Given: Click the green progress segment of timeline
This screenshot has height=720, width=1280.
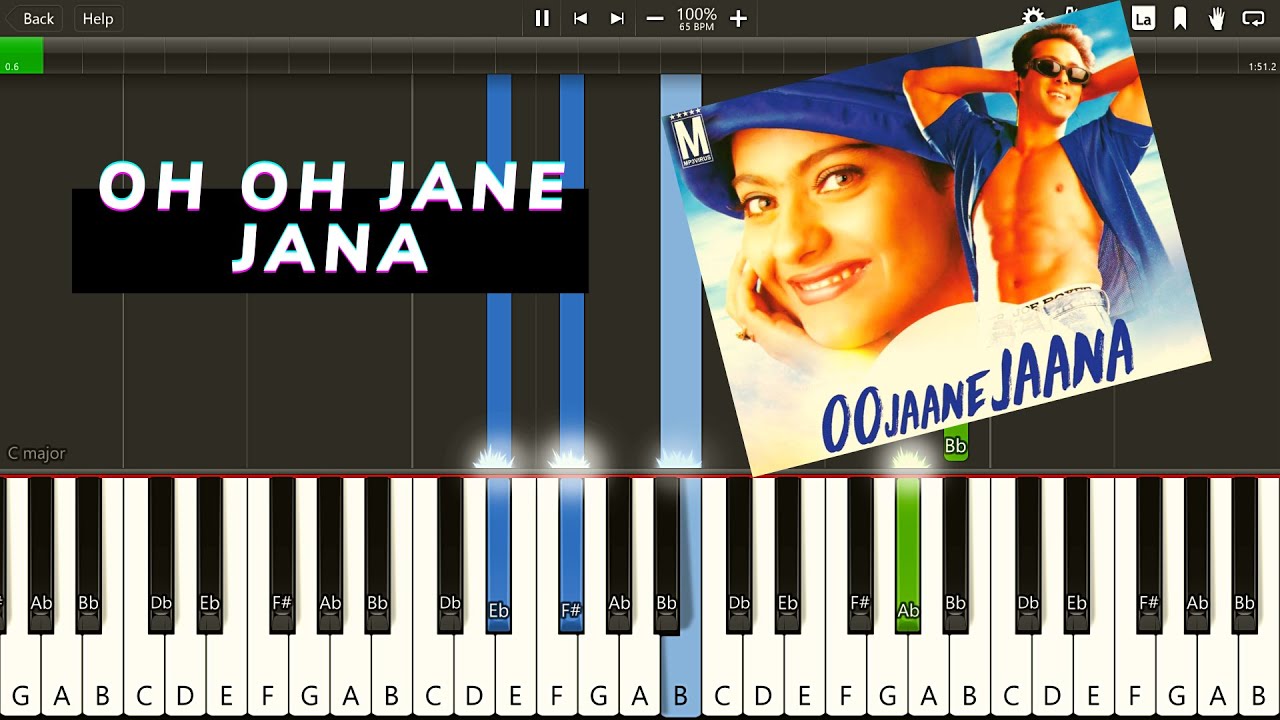Looking at the screenshot, I should tap(21, 55).
